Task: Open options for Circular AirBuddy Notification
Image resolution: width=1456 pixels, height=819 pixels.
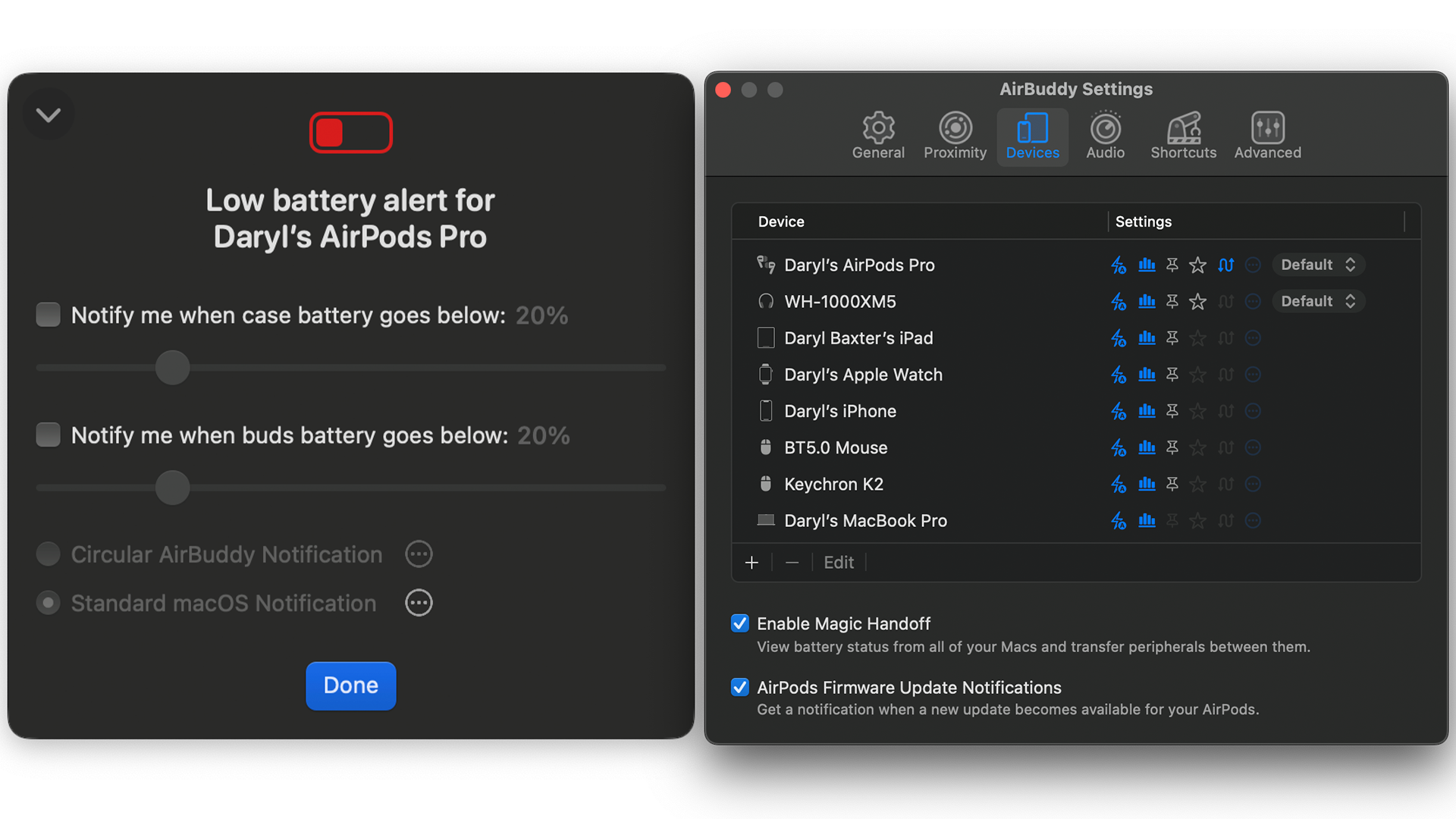Action: coord(419,554)
